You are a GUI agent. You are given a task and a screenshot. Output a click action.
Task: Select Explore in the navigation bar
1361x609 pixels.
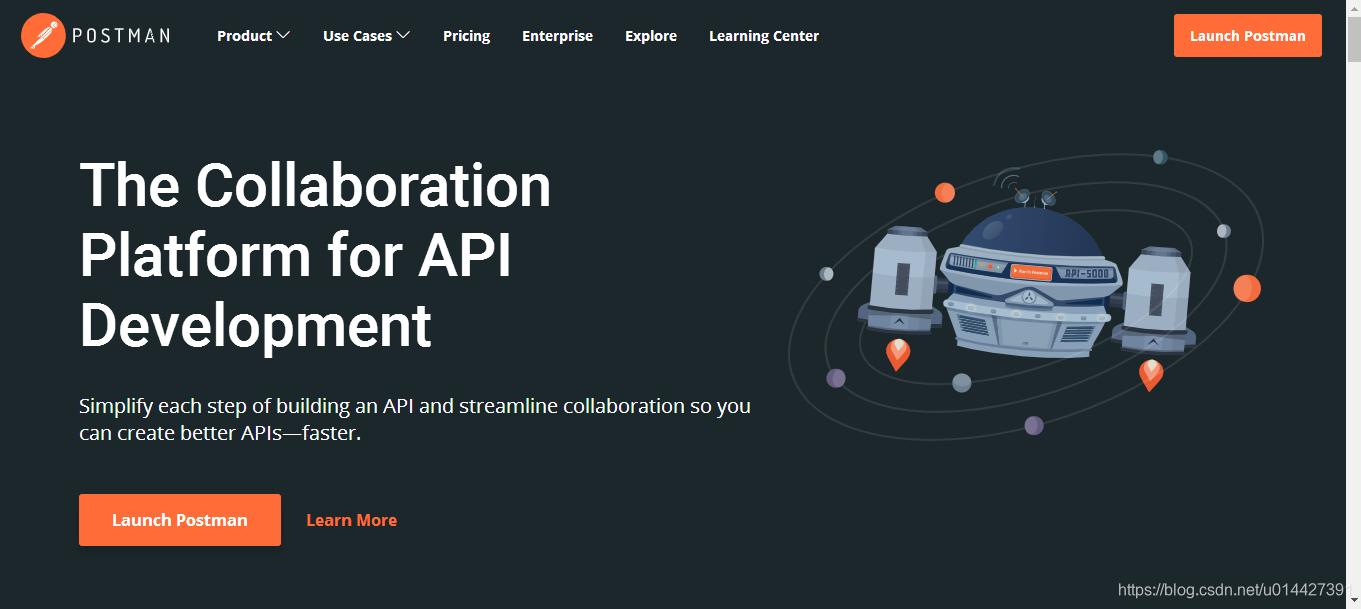pos(651,36)
